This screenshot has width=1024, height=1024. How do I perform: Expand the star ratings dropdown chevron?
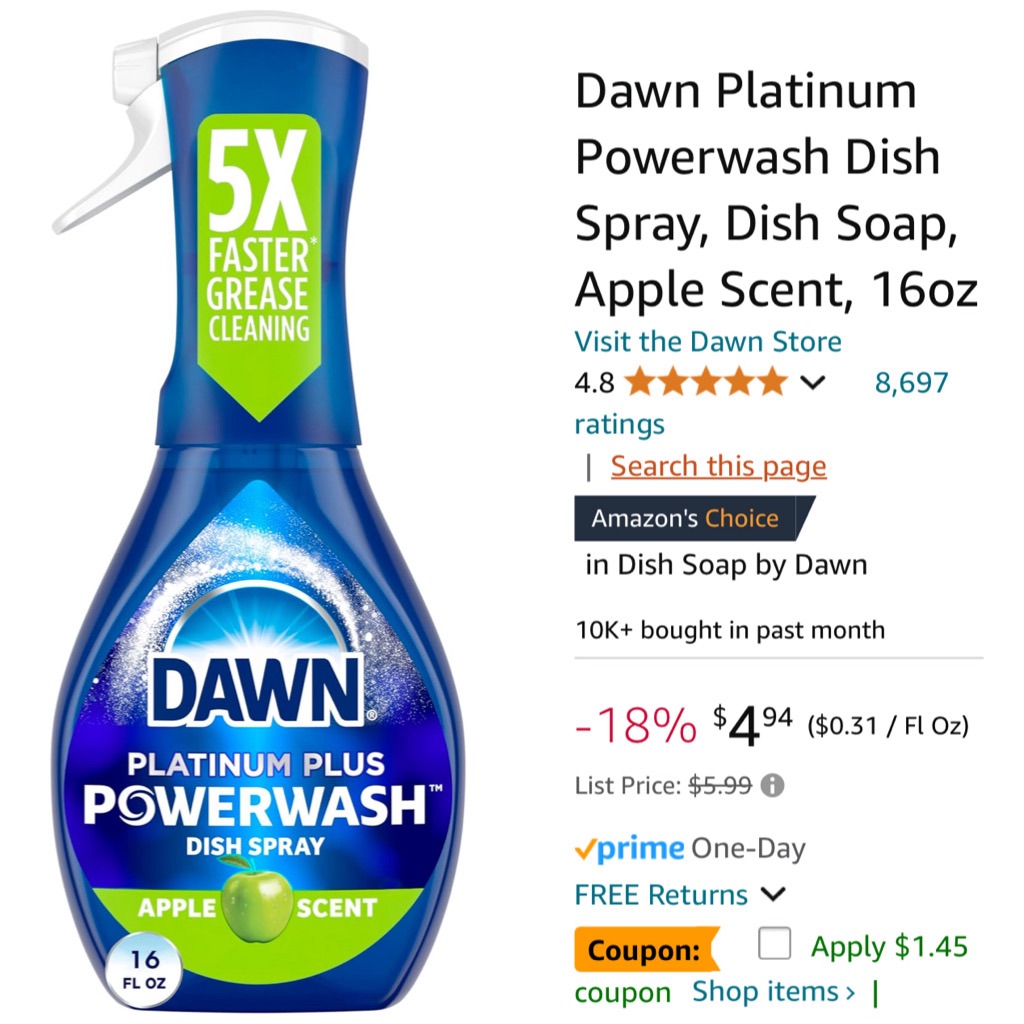point(812,383)
